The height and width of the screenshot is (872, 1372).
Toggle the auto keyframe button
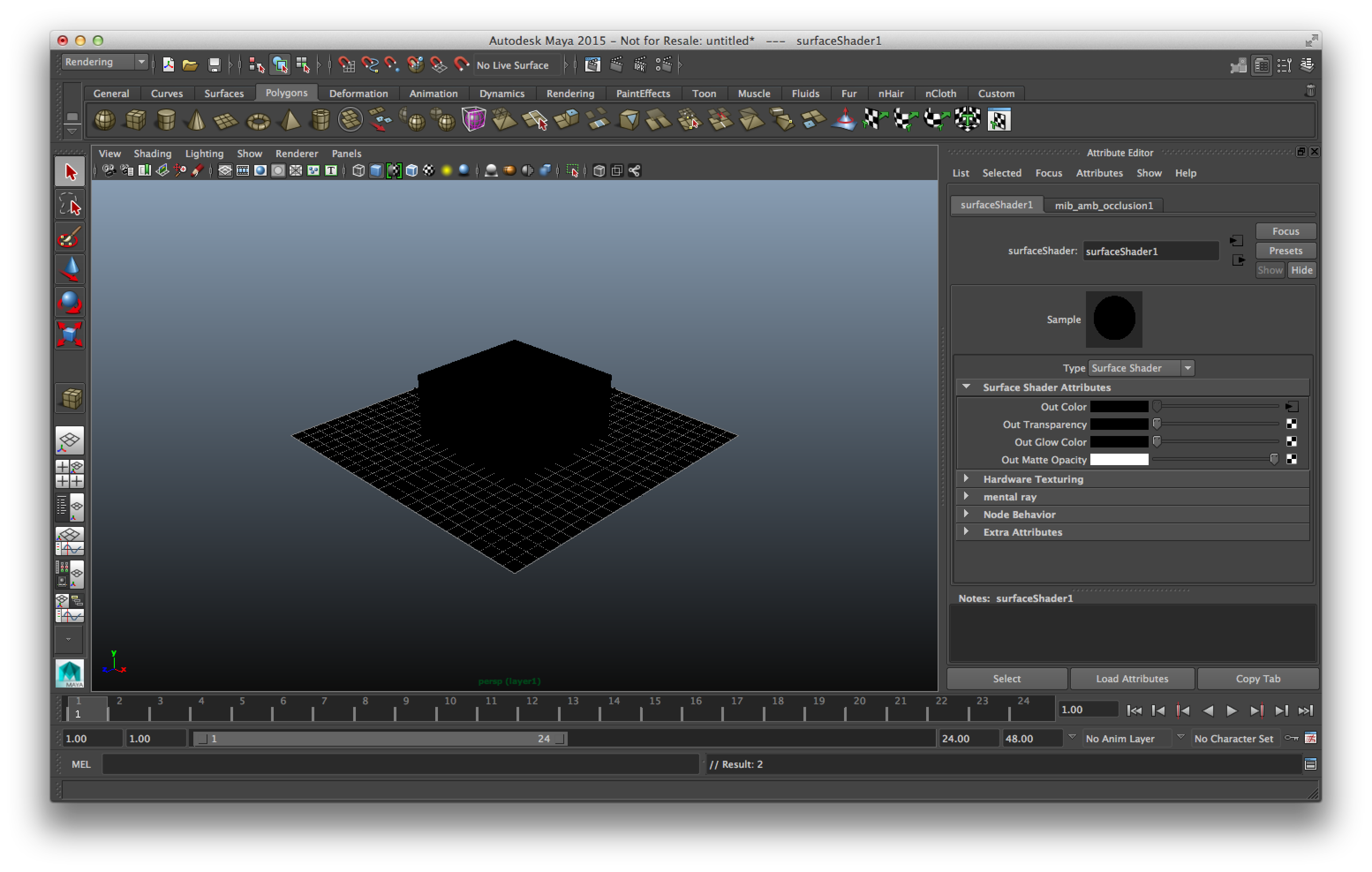[1292, 739]
